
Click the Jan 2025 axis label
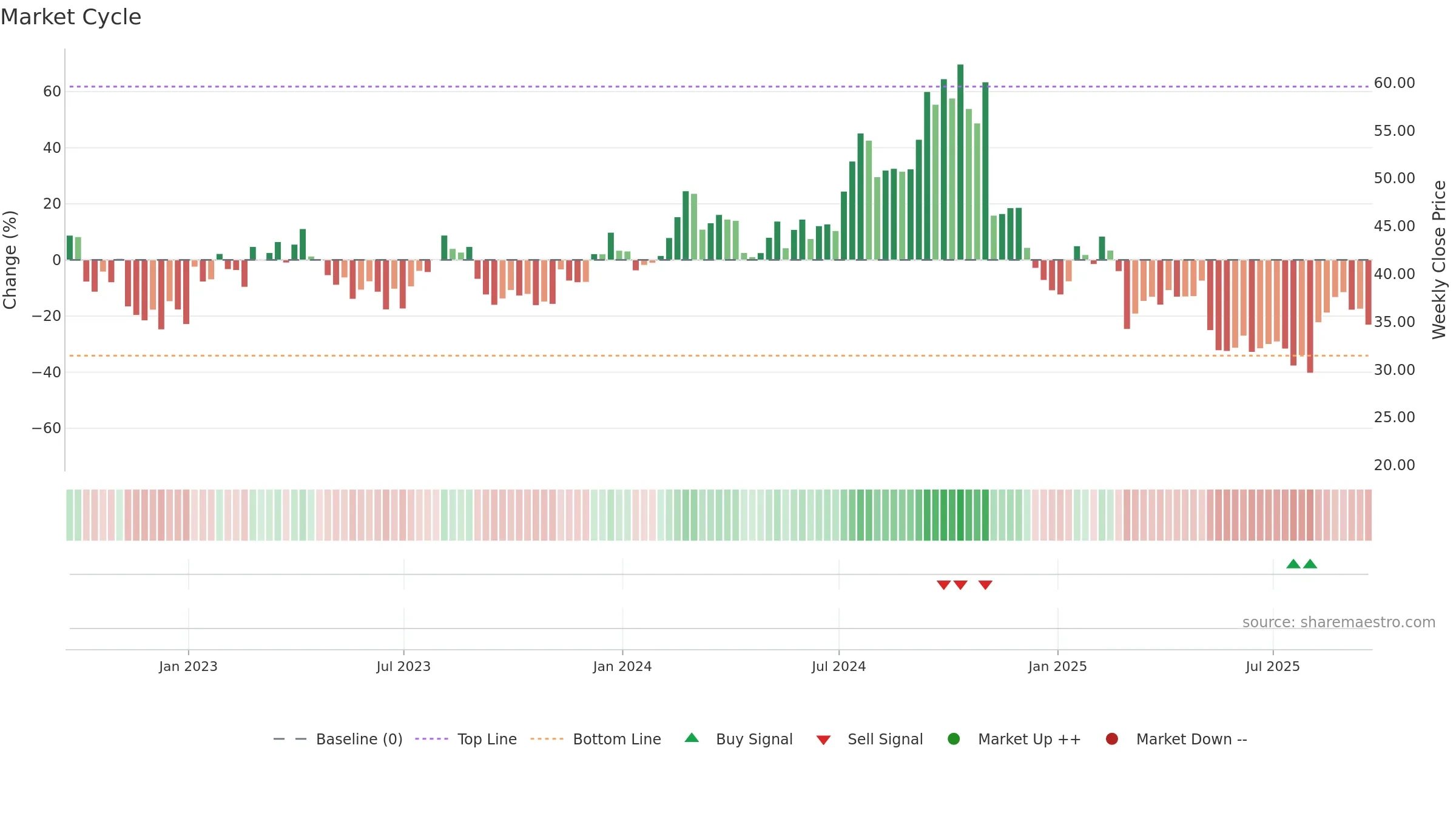coord(1057,667)
